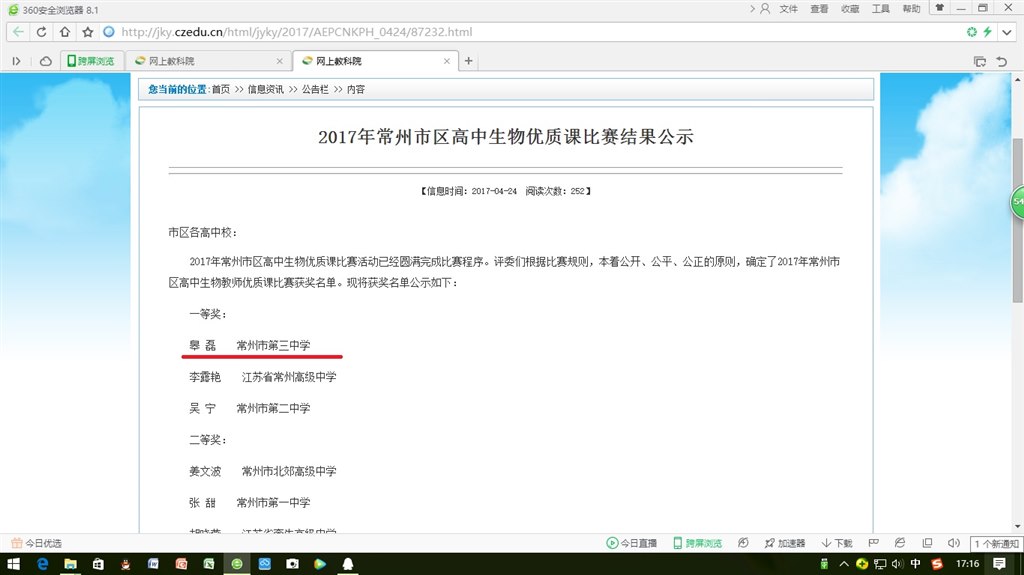
Task: Expand the chevron left of account icon
Action: [752, 8]
